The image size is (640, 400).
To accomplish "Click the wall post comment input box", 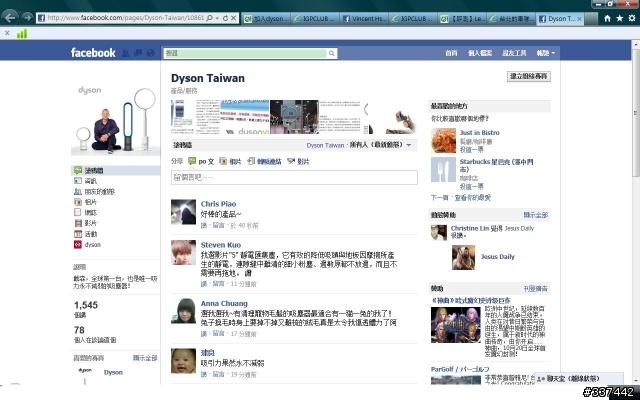I will tap(294, 178).
